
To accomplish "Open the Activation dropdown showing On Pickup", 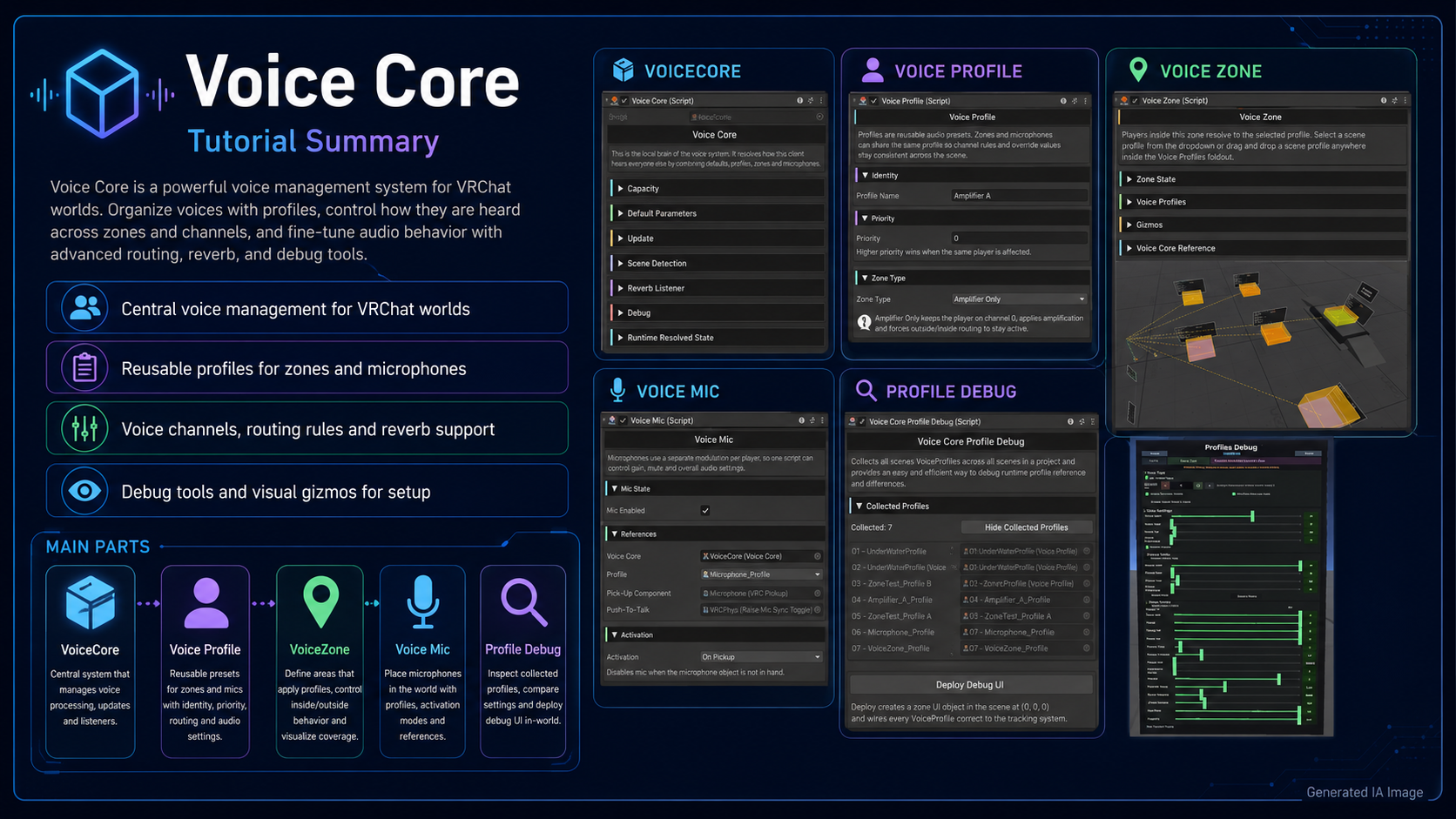I will point(761,657).
